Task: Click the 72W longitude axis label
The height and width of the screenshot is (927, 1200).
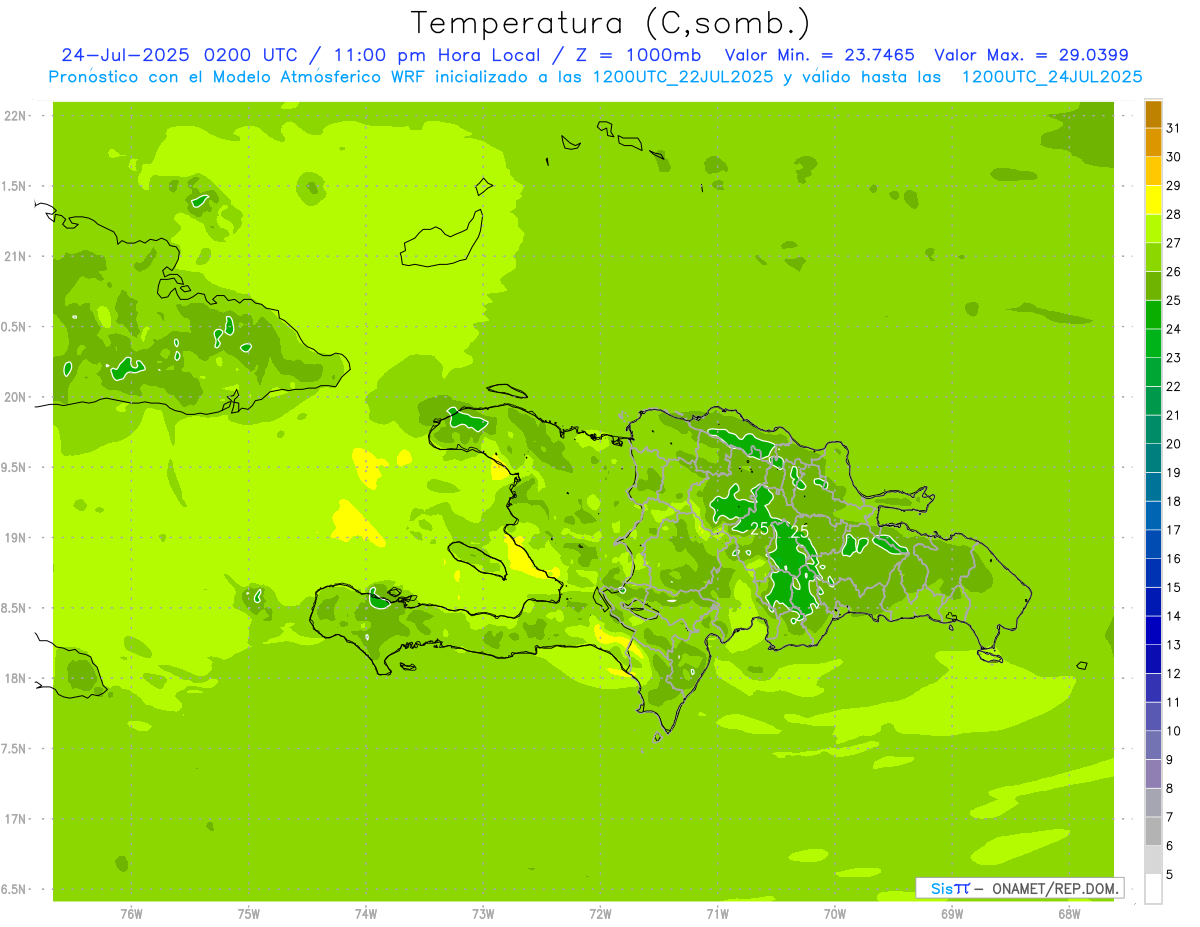Action: [600, 913]
